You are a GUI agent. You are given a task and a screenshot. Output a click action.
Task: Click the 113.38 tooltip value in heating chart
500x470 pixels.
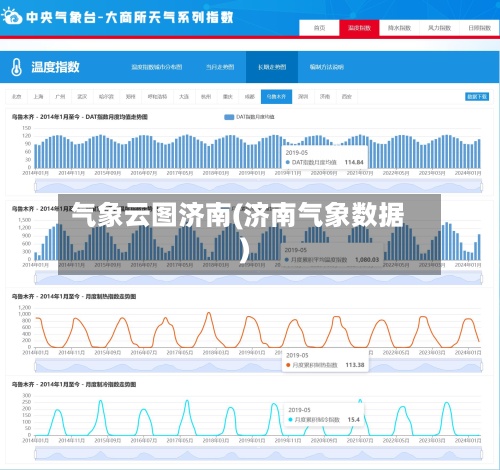coord(355,365)
